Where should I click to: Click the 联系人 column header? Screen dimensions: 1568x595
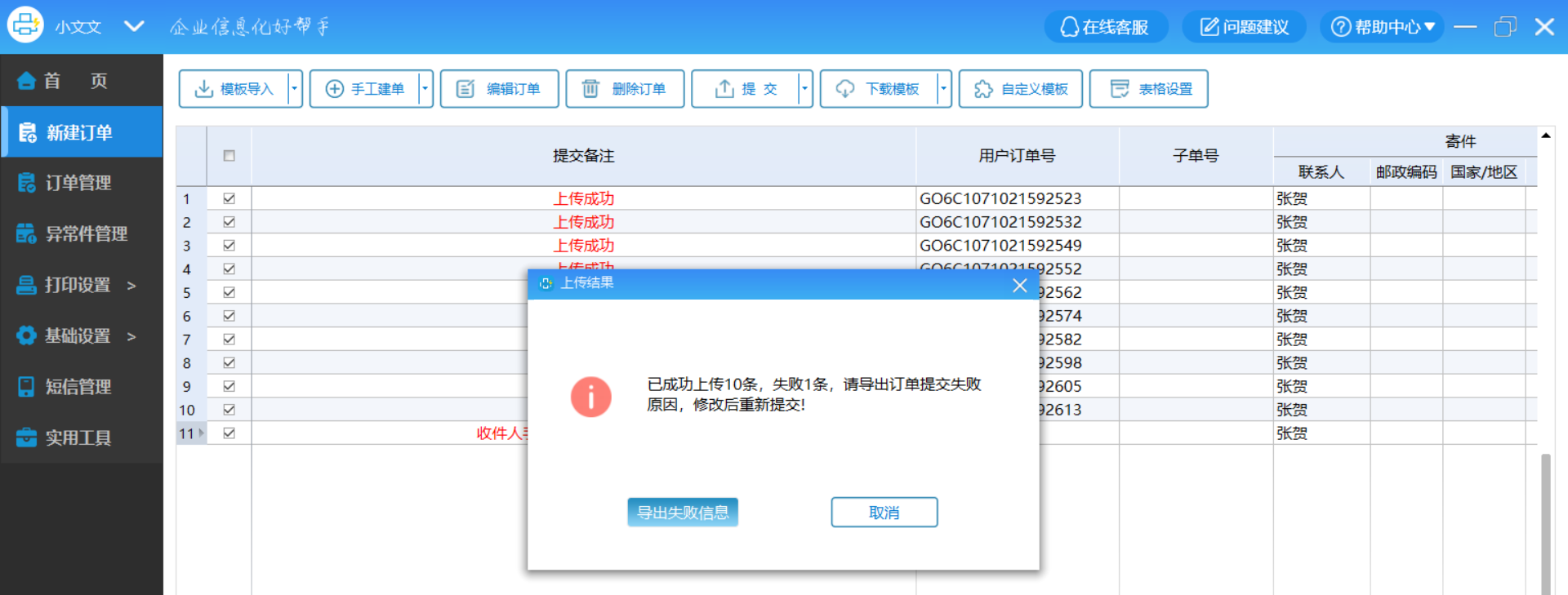(x=1321, y=172)
